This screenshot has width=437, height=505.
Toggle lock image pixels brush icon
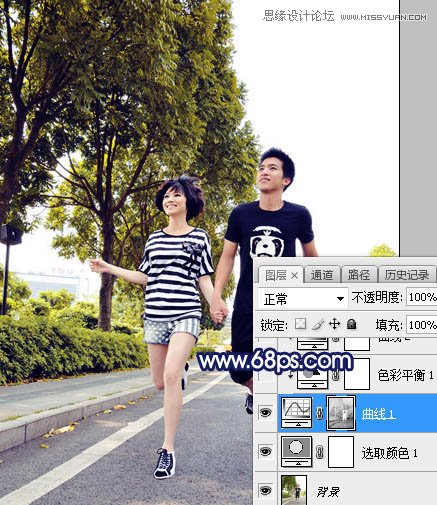[x=318, y=324]
